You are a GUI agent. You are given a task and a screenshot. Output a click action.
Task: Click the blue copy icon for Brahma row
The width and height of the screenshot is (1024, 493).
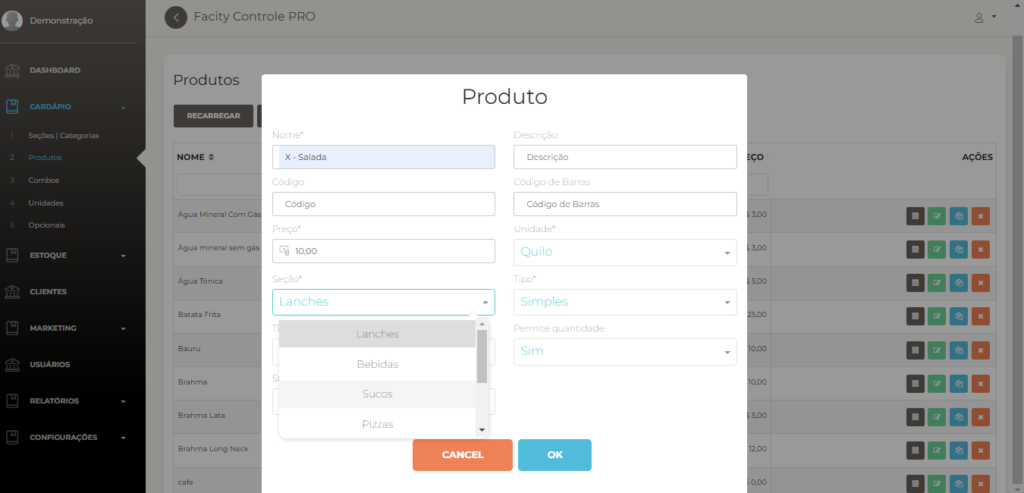959,383
